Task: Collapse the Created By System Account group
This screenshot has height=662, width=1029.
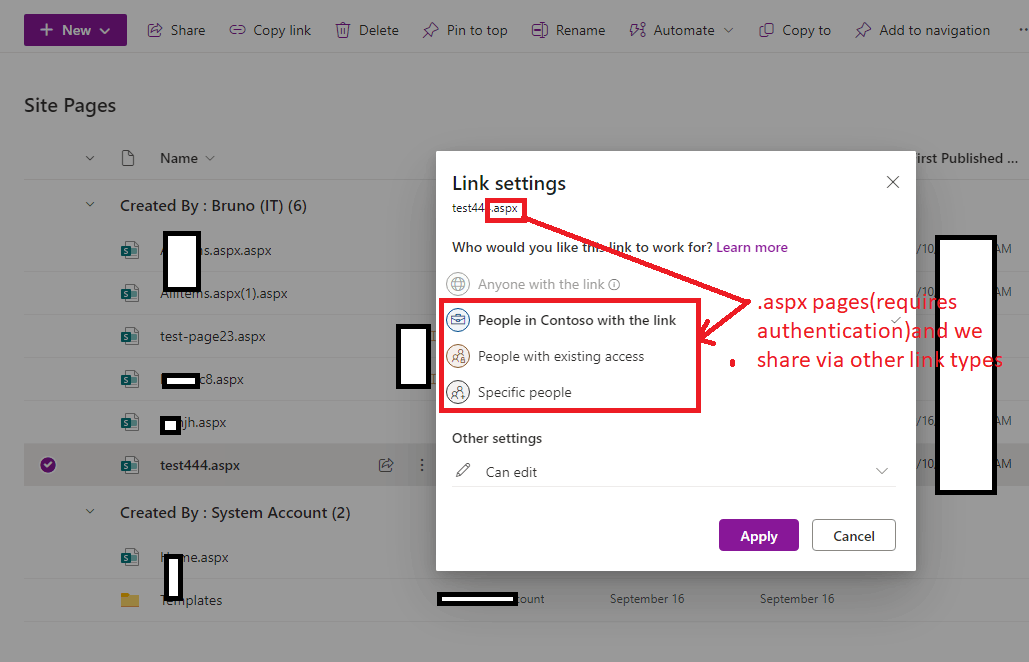Action: [90, 512]
